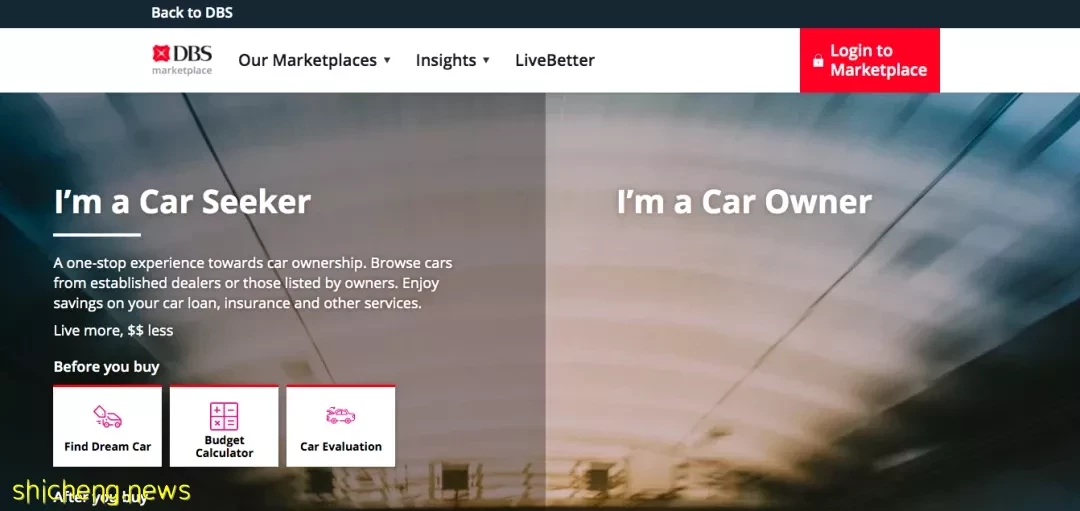Viewport: 1080px width, 511px height.
Task: Click the Find Dream Car tag icon
Action: pos(107,416)
